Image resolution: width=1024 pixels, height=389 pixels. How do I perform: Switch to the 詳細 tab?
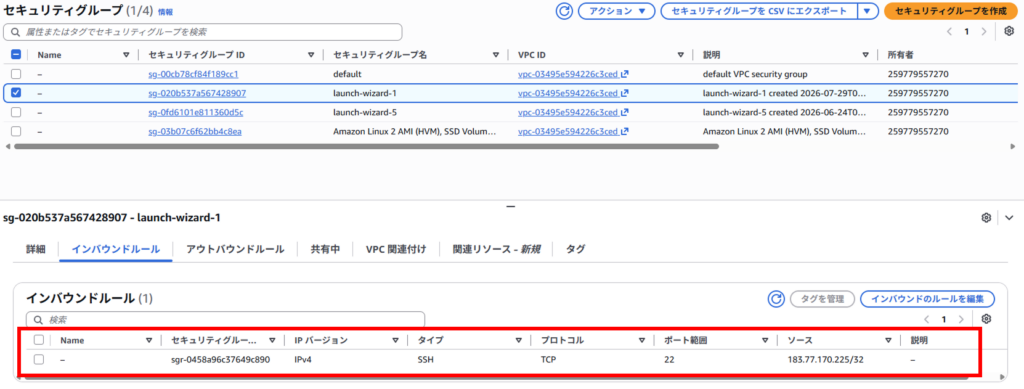36,249
